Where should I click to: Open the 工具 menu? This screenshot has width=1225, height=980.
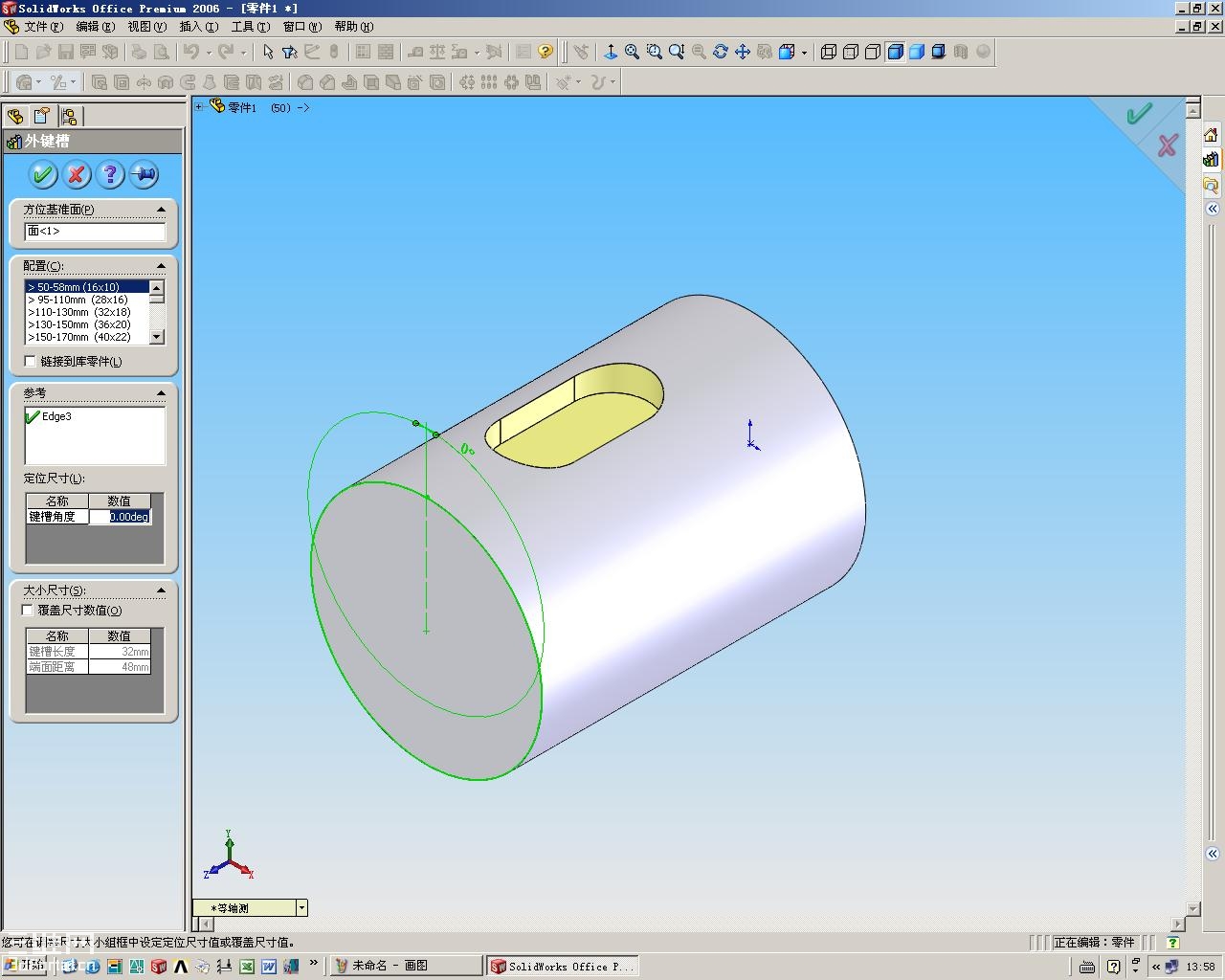pos(250,27)
